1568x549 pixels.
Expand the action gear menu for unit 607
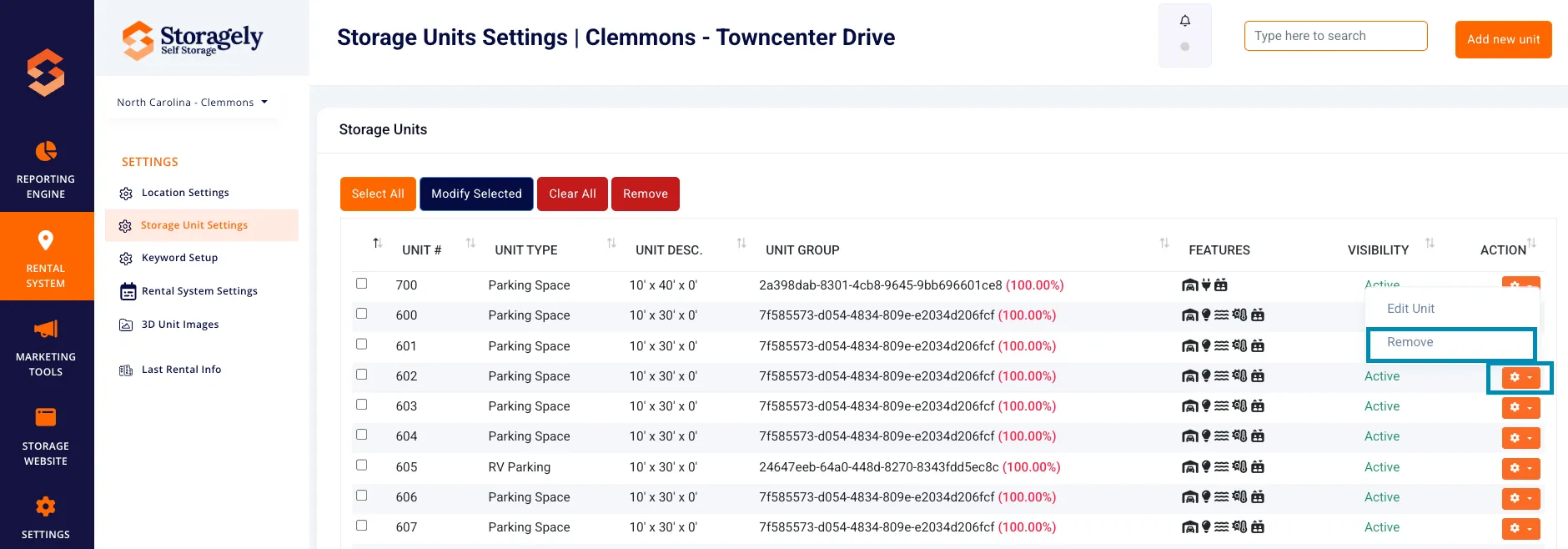1520,528
